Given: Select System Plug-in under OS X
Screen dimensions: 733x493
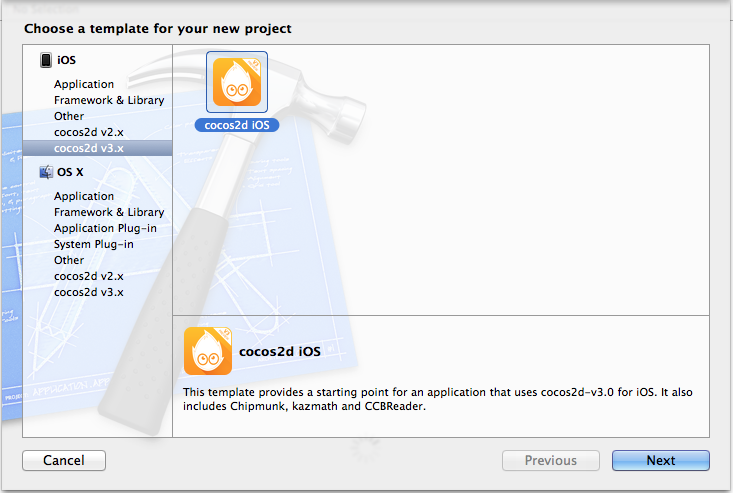Looking at the screenshot, I should point(93,244).
